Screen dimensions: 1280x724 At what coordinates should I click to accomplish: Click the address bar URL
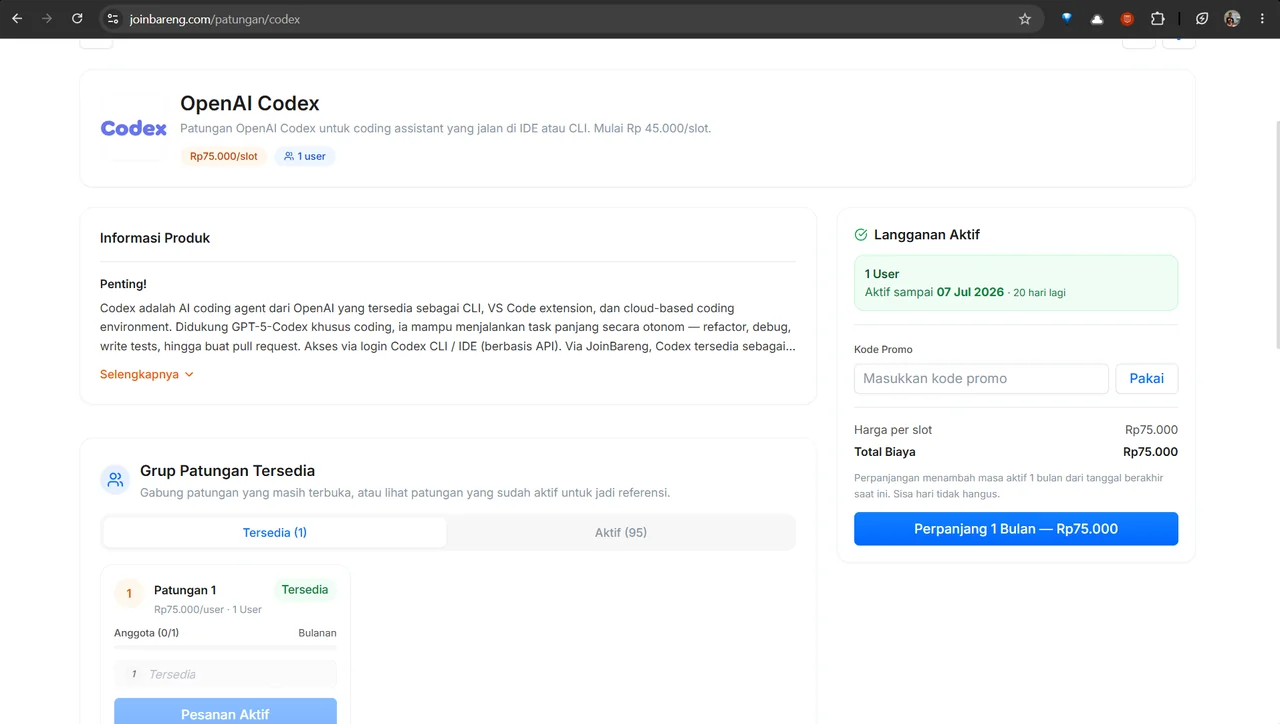pos(215,19)
